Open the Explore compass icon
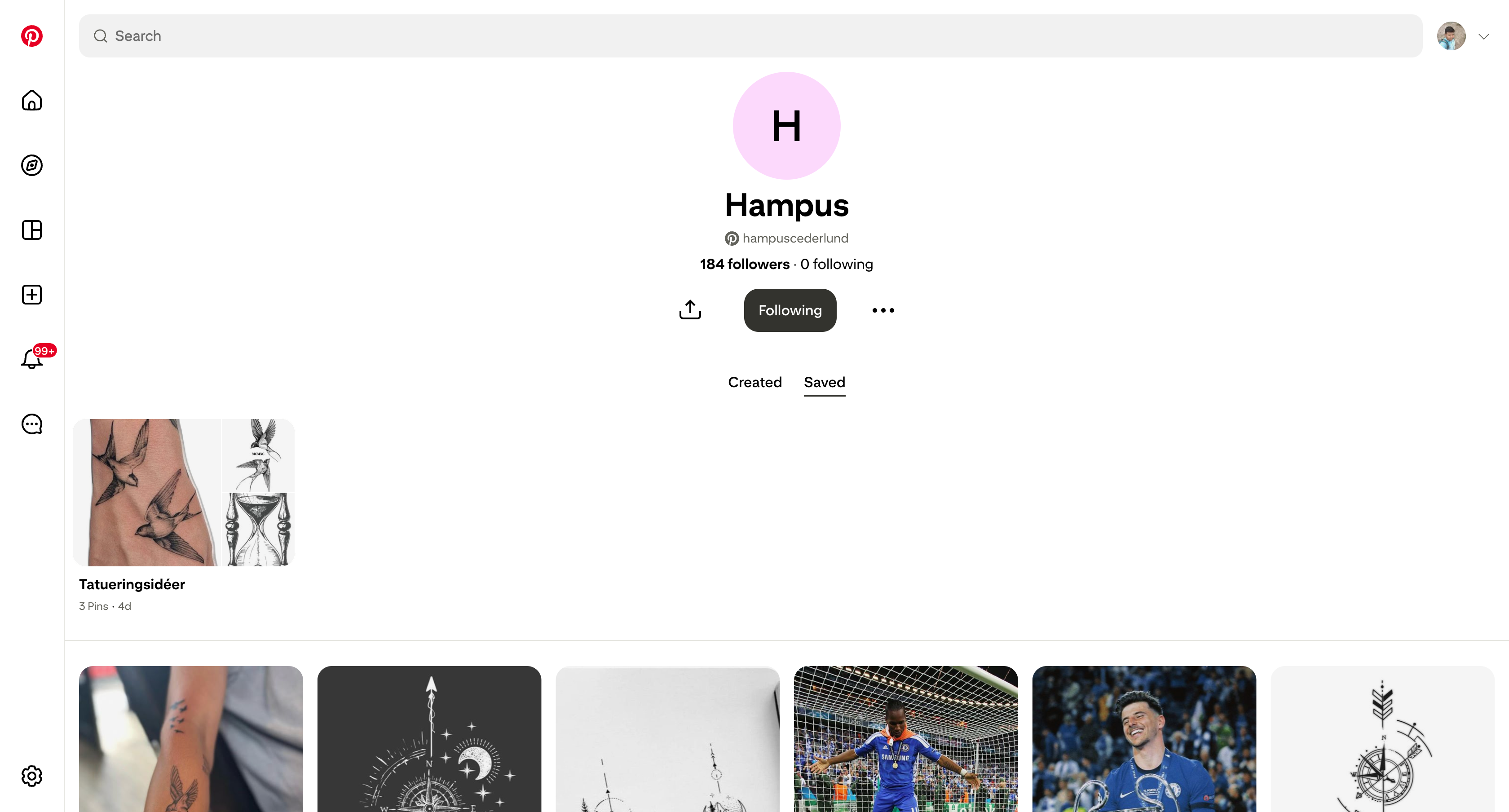Image resolution: width=1509 pixels, height=812 pixels. click(x=31, y=165)
